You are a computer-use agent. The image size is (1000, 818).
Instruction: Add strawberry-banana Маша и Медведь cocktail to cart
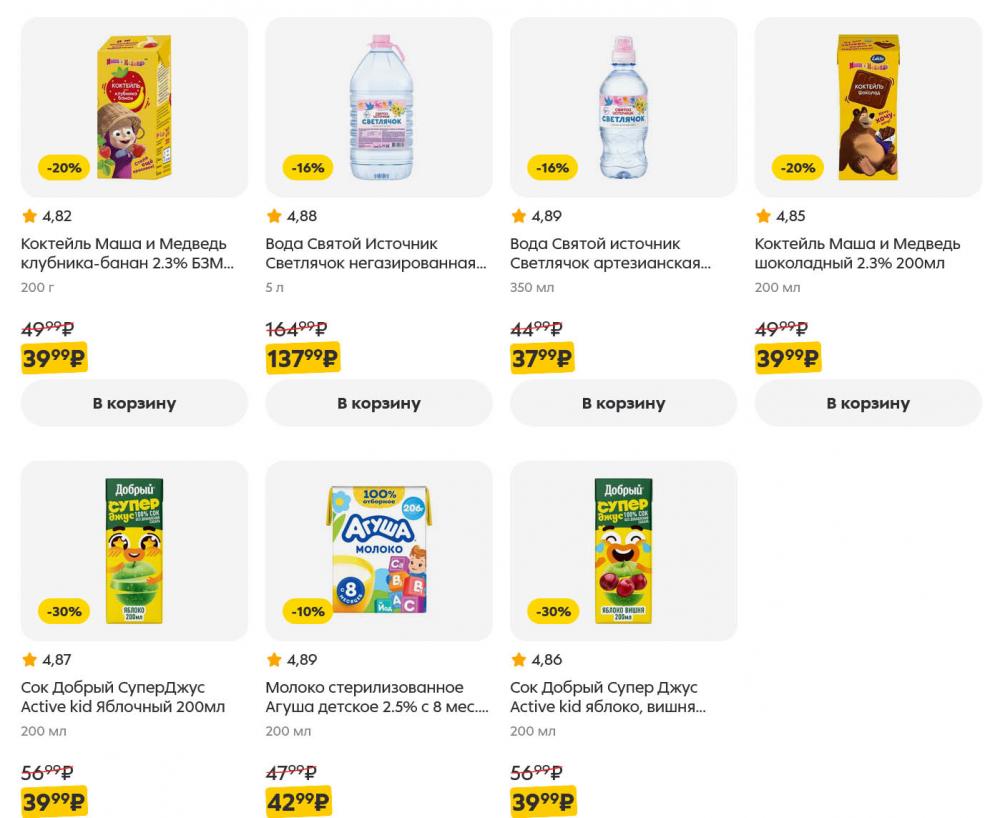[x=134, y=403]
